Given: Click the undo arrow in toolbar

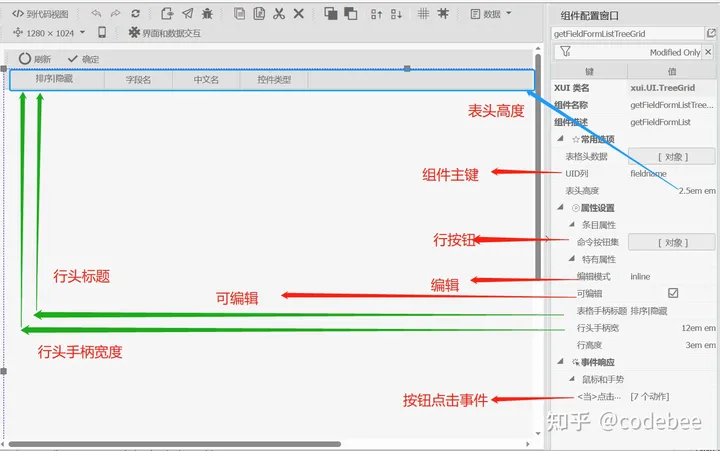Looking at the screenshot, I should click(x=96, y=14).
